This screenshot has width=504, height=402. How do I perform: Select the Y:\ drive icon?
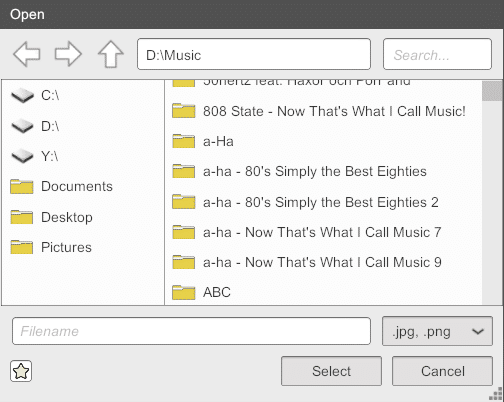tap(22, 156)
